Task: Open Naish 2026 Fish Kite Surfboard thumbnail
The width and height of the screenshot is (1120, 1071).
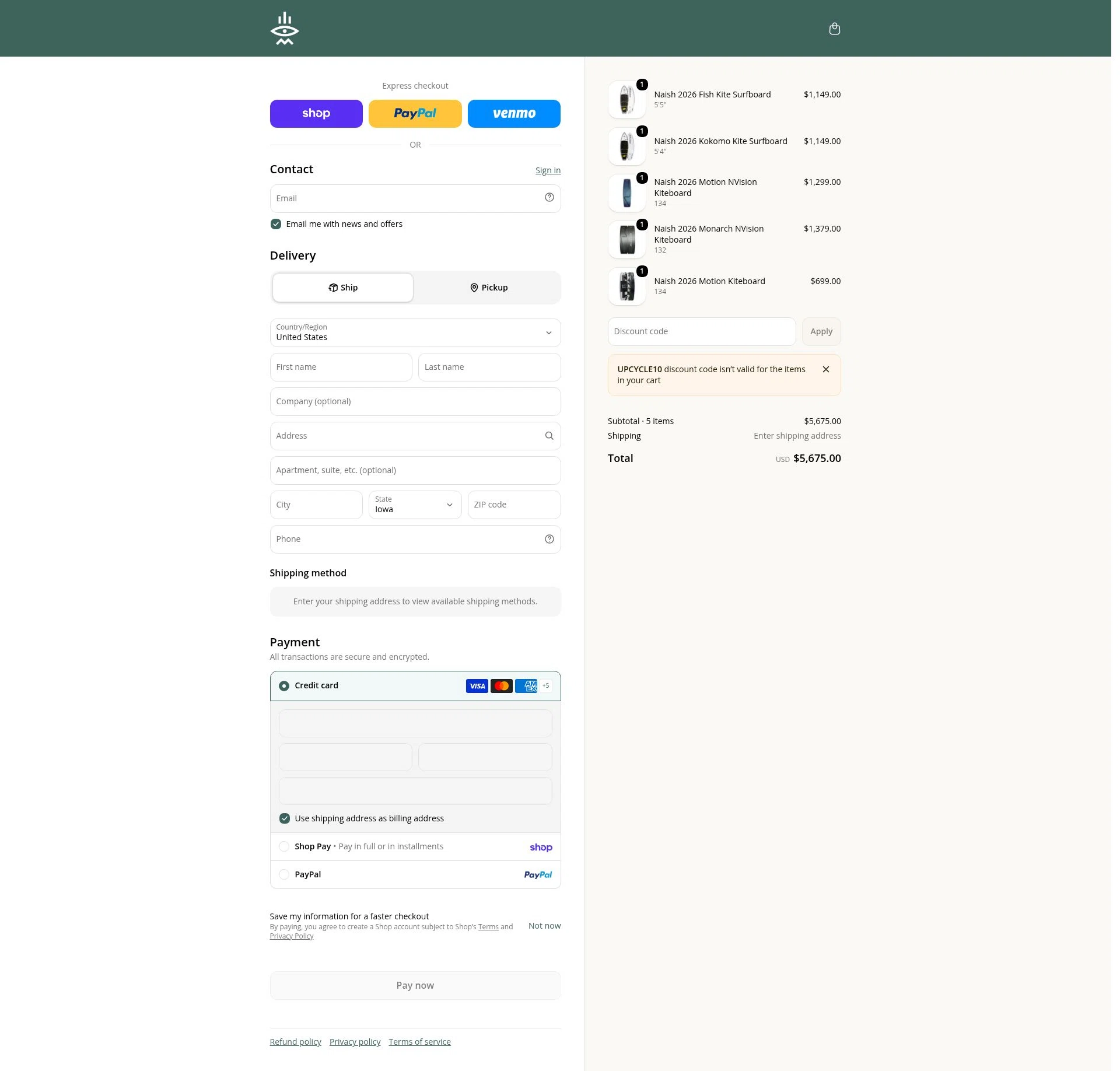Action: [x=627, y=100]
